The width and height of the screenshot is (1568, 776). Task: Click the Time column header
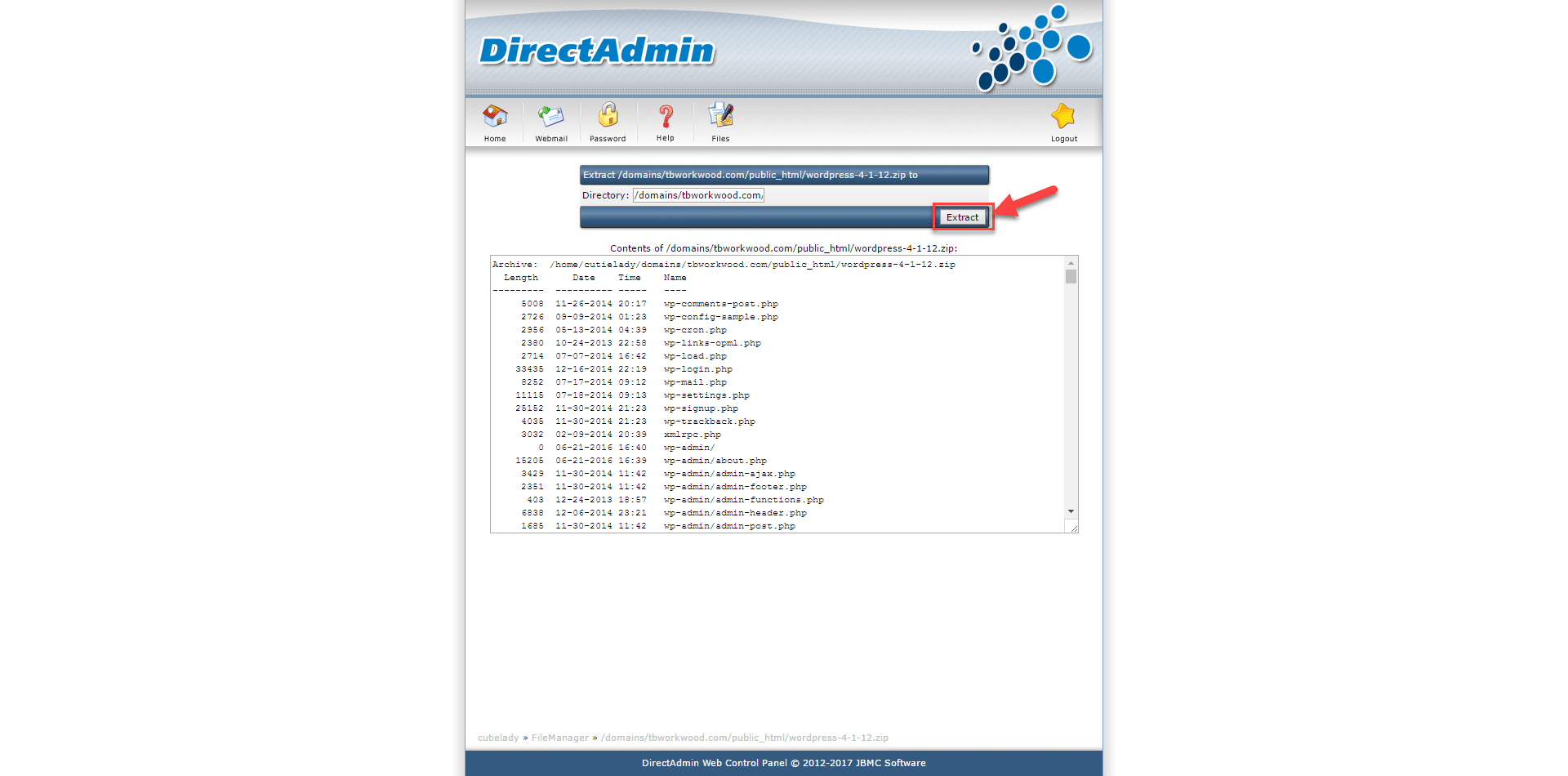pos(630,278)
